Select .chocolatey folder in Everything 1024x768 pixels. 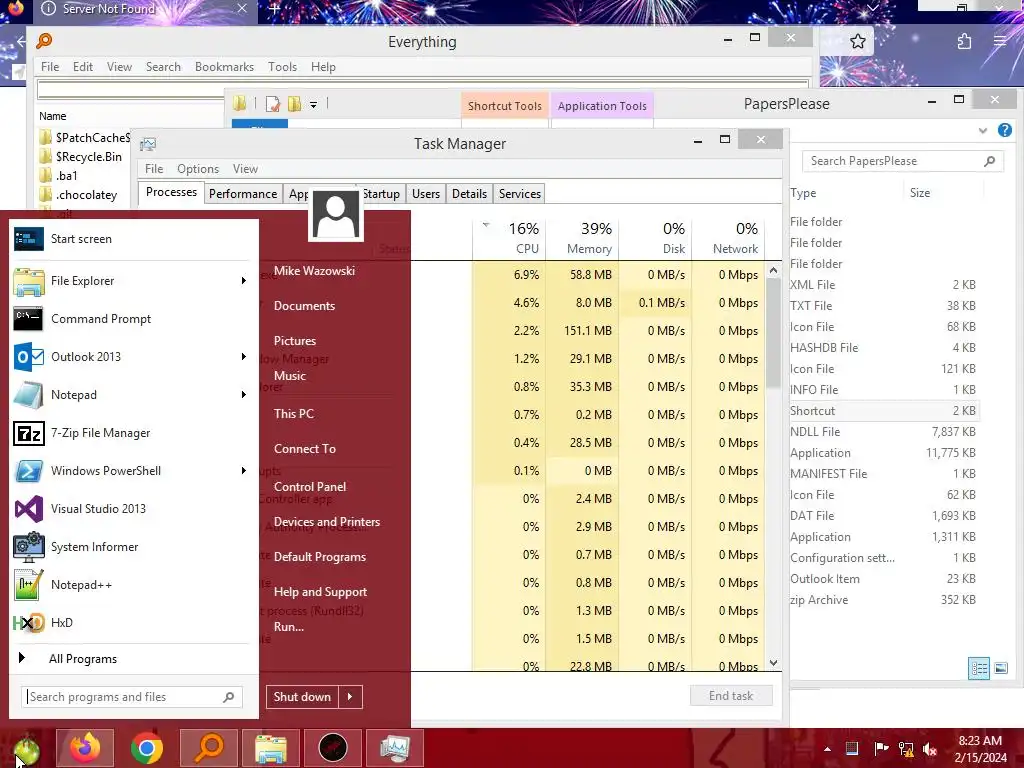[84, 195]
